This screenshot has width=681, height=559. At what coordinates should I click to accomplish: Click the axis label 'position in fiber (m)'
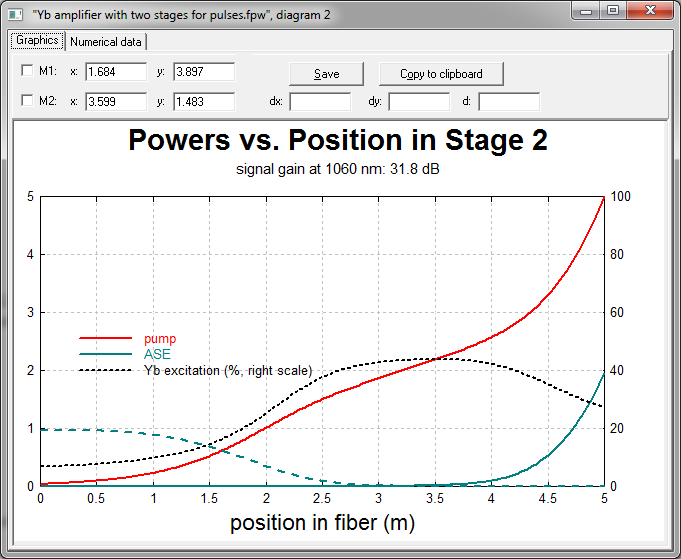click(x=322, y=523)
